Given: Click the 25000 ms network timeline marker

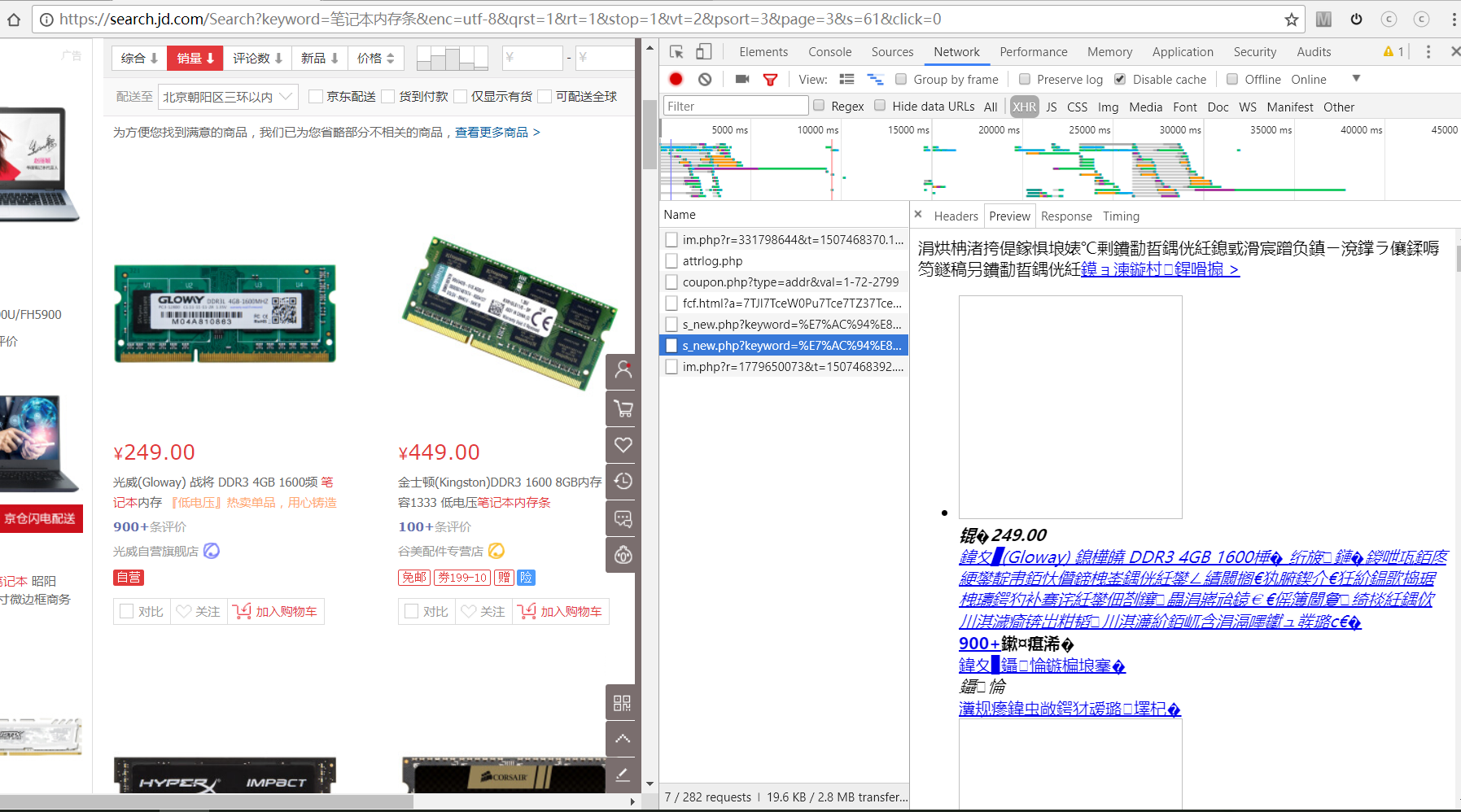Looking at the screenshot, I should pyautogui.click(x=1089, y=129).
